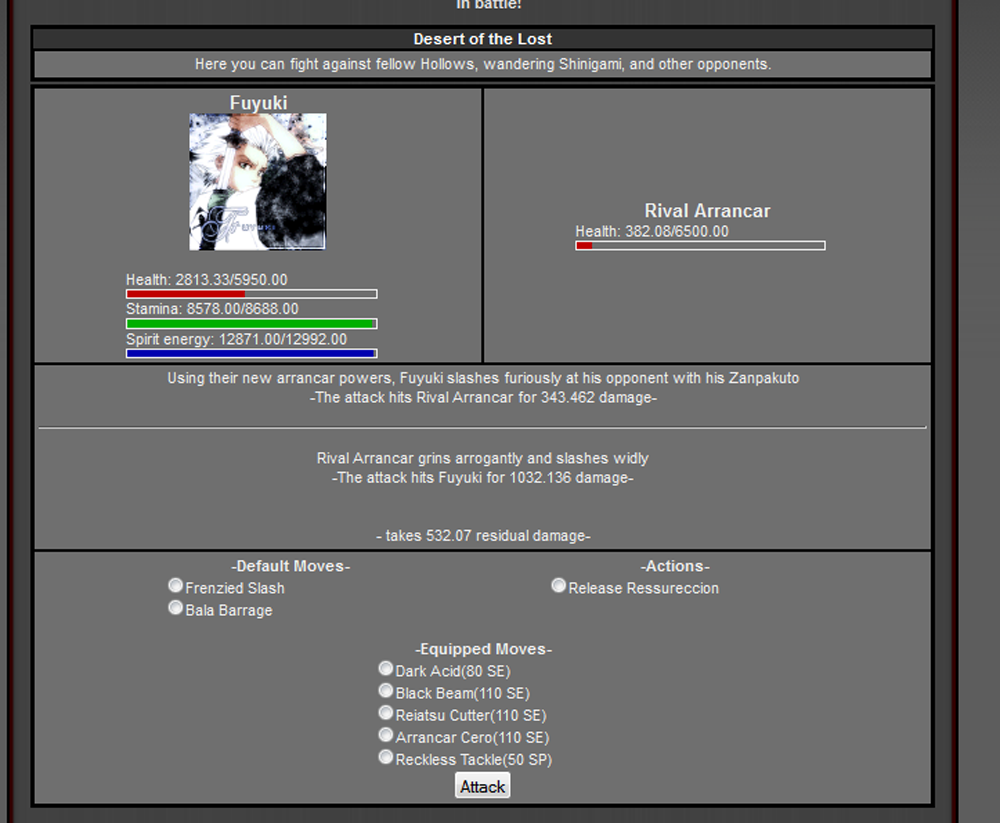The image size is (1000, 823).
Task: Click Health: 382.08/6500.00 text
Action: point(652,232)
